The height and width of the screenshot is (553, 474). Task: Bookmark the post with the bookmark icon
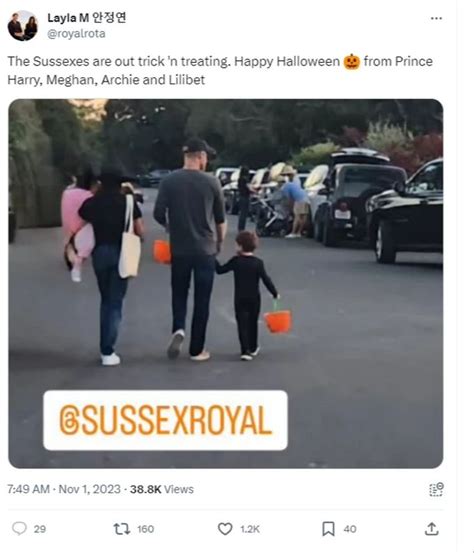click(328, 529)
